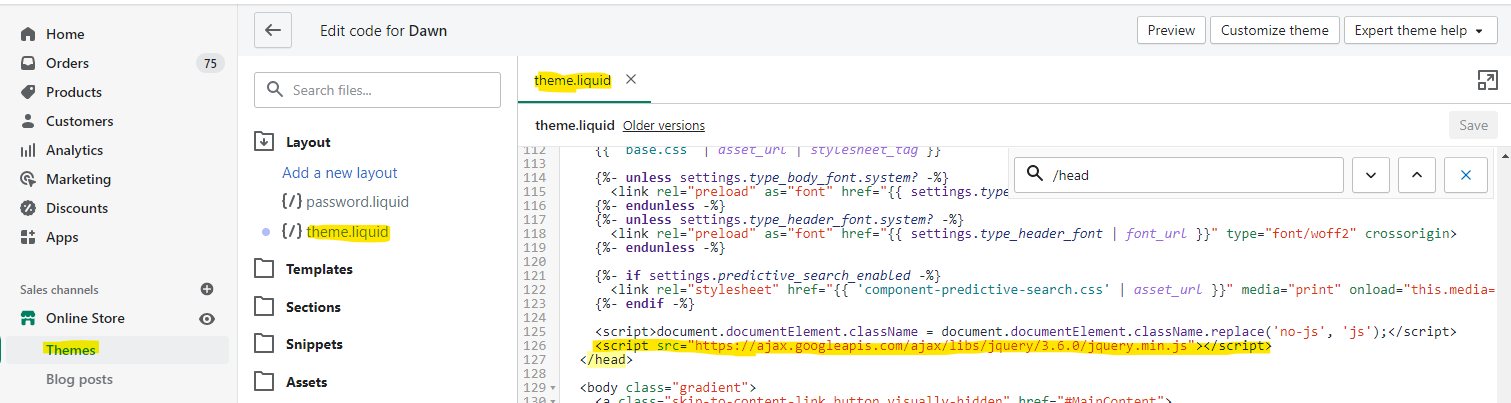Click the 75 orders count badge
The height and width of the screenshot is (403, 1511).
[x=209, y=63]
